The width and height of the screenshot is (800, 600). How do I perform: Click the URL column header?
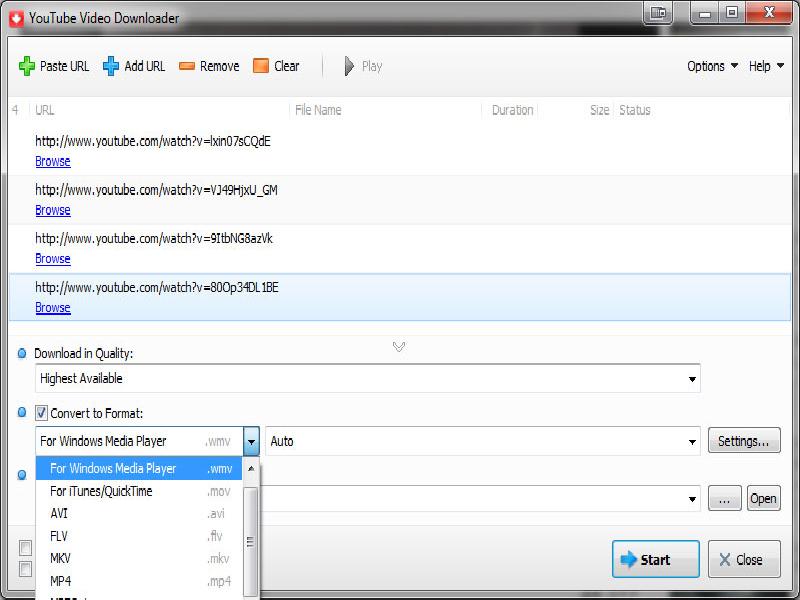(x=160, y=110)
